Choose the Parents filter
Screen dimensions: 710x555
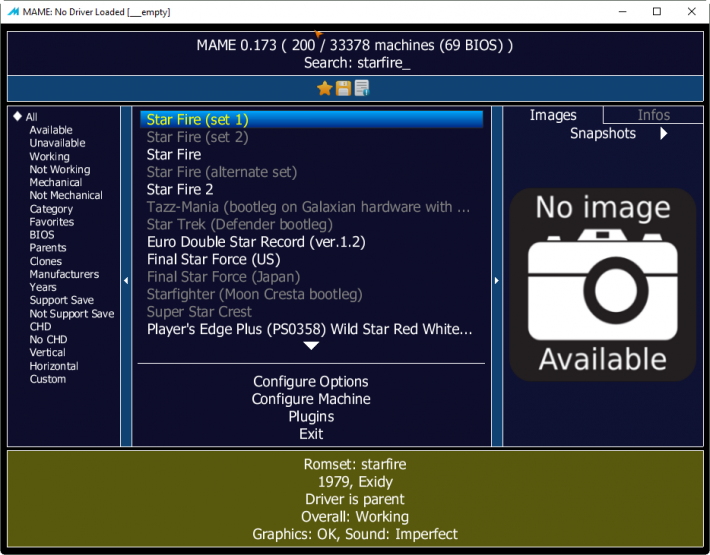[48, 248]
